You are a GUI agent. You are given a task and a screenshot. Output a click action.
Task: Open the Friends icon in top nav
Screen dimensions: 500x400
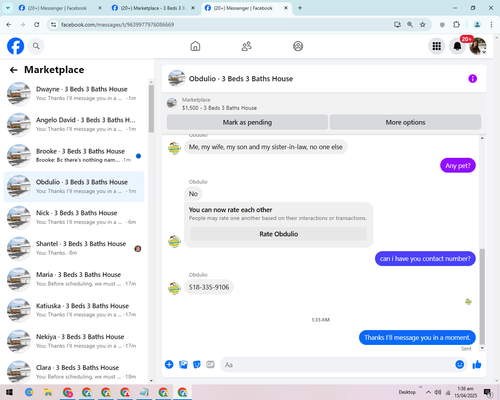point(247,46)
